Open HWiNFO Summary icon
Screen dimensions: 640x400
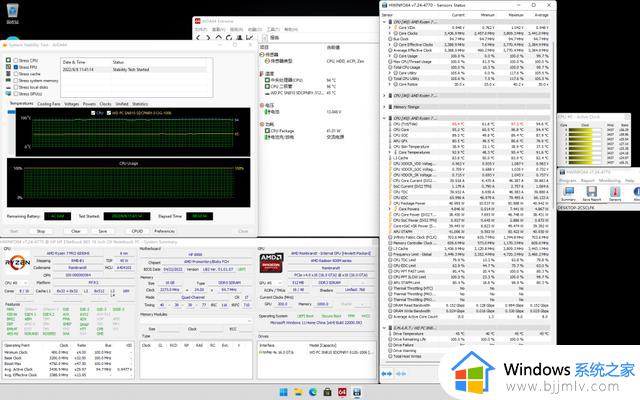[x=568, y=193]
